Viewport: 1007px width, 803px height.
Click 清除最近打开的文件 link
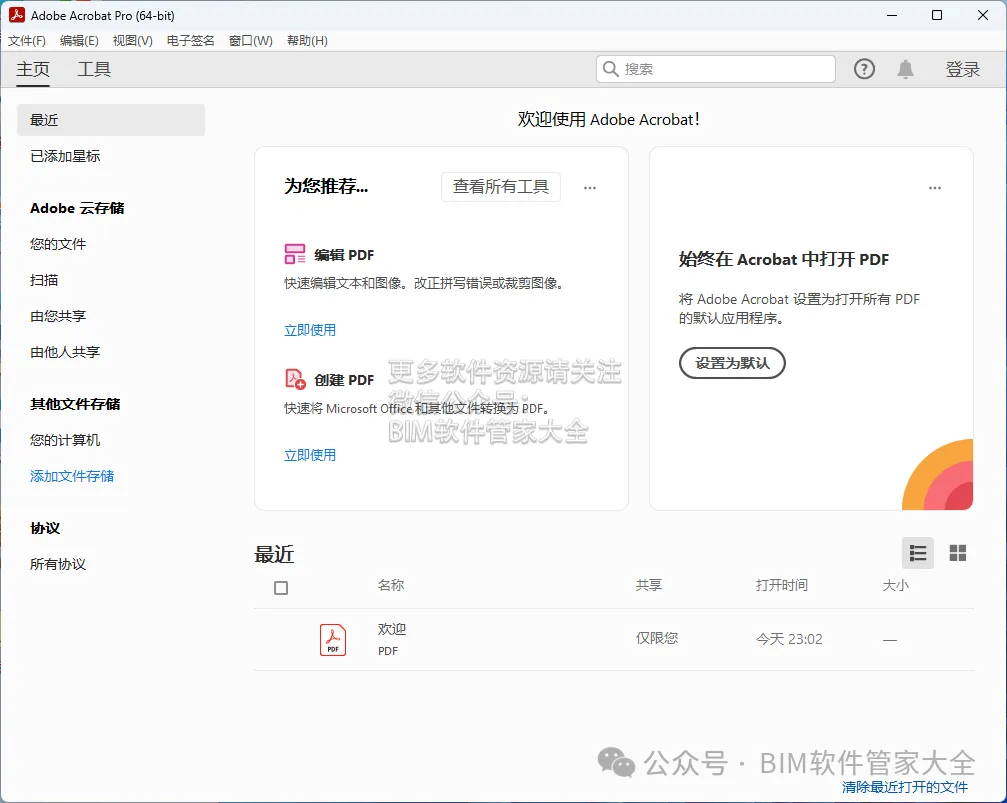[x=904, y=787]
